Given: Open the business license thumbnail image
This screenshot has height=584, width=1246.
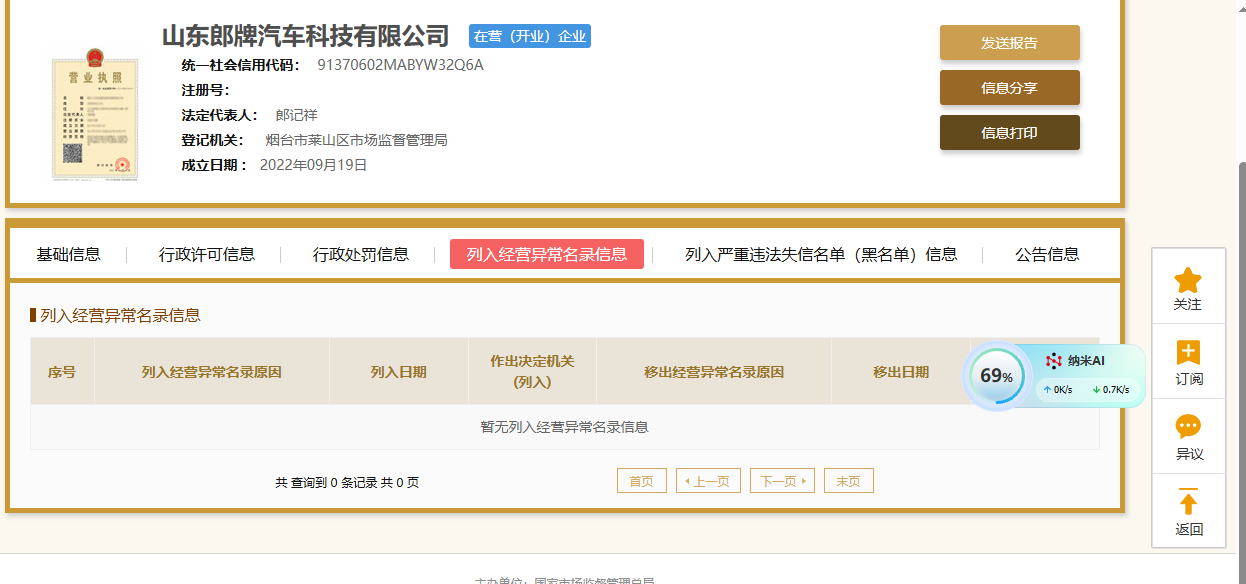Looking at the screenshot, I should pyautogui.click(x=95, y=113).
